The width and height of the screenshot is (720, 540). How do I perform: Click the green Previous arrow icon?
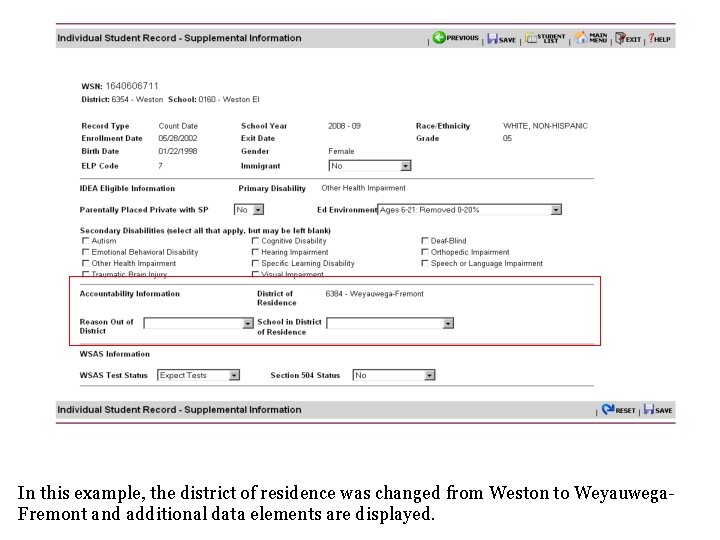tap(439, 38)
